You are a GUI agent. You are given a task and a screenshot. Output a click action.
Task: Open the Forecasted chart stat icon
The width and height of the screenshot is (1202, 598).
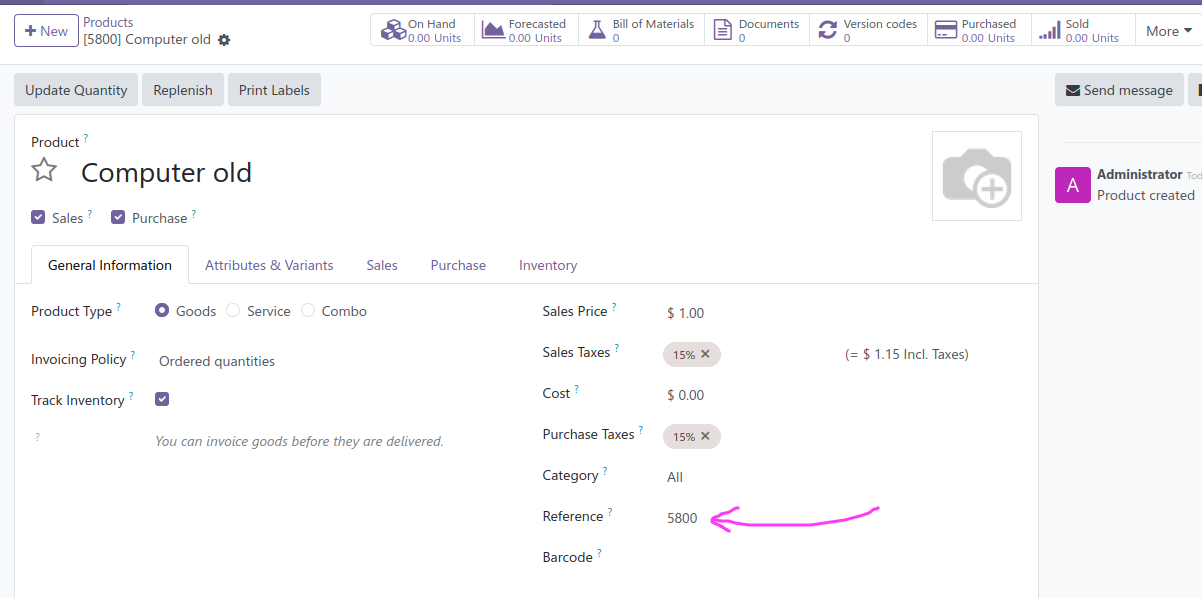click(493, 30)
